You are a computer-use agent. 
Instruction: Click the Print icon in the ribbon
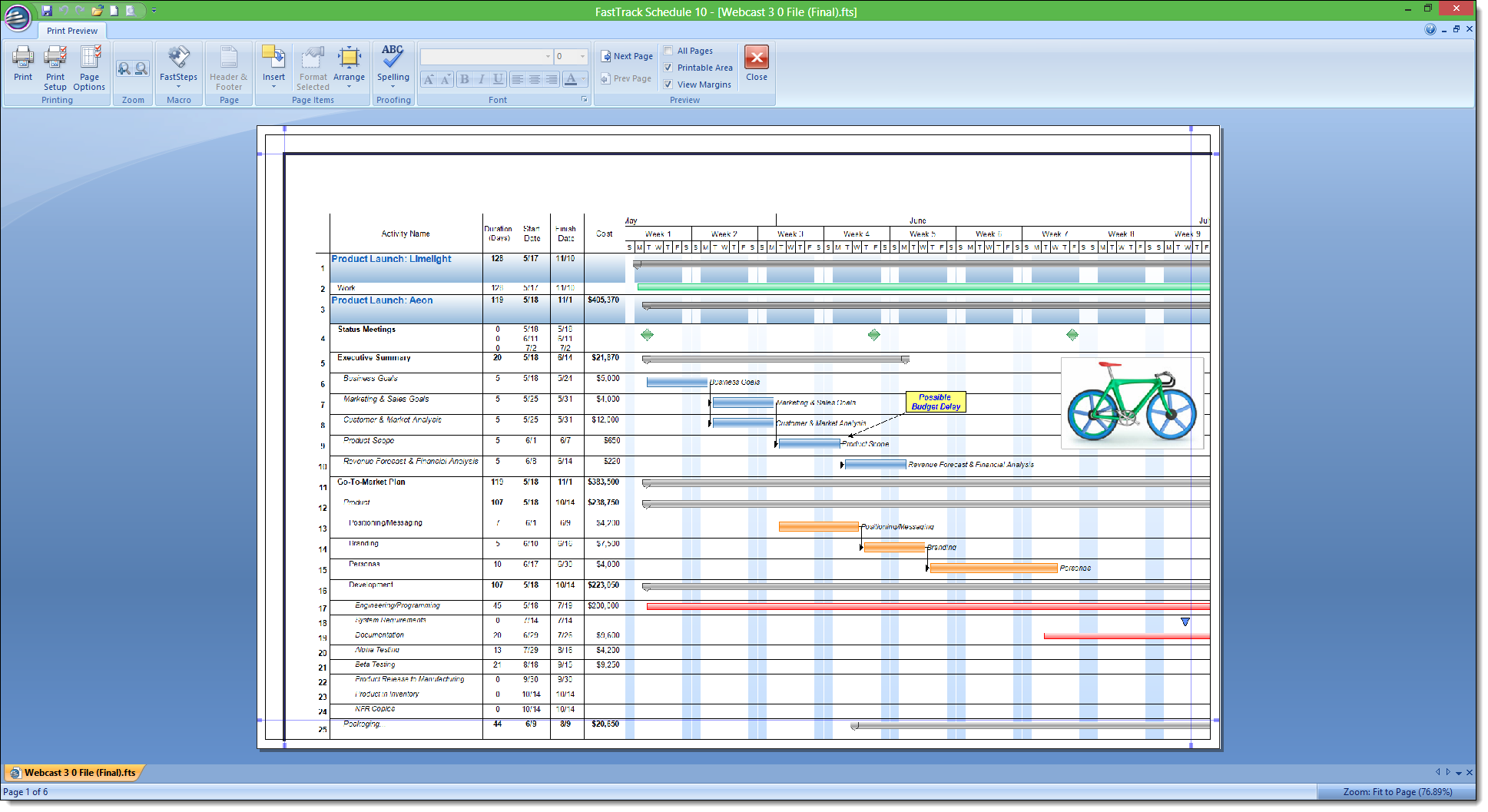tap(23, 63)
